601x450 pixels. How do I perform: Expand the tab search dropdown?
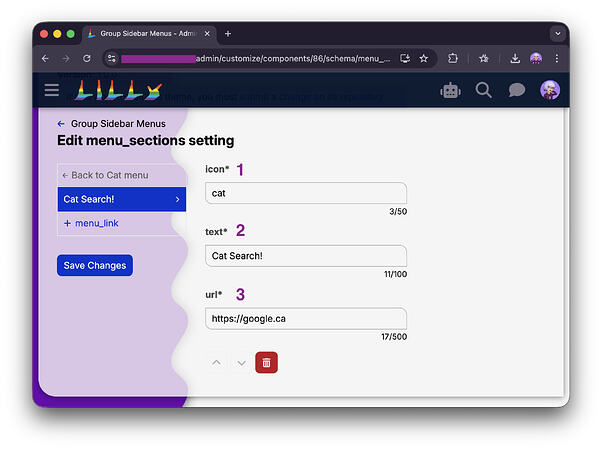(x=558, y=34)
